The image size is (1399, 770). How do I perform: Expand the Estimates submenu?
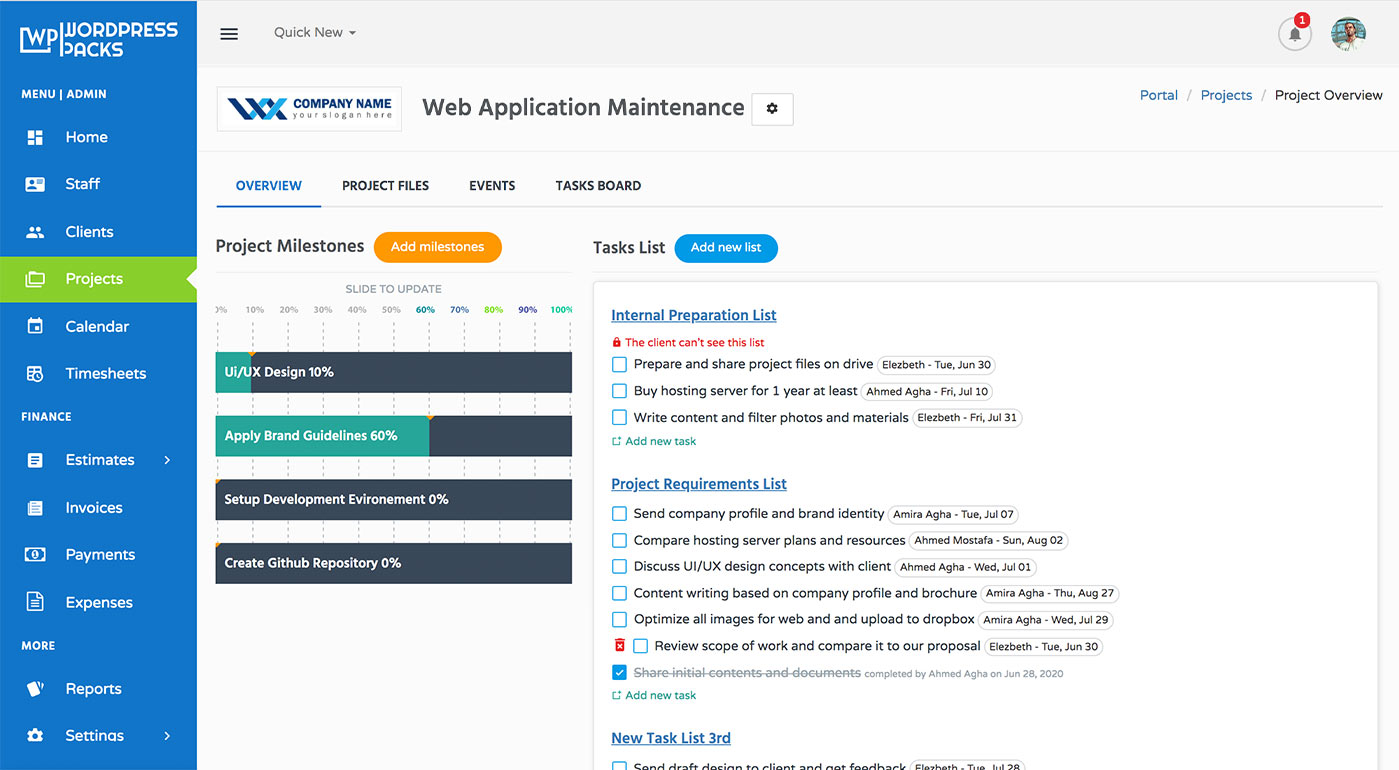pyautogui.click(x=167, y=460)
